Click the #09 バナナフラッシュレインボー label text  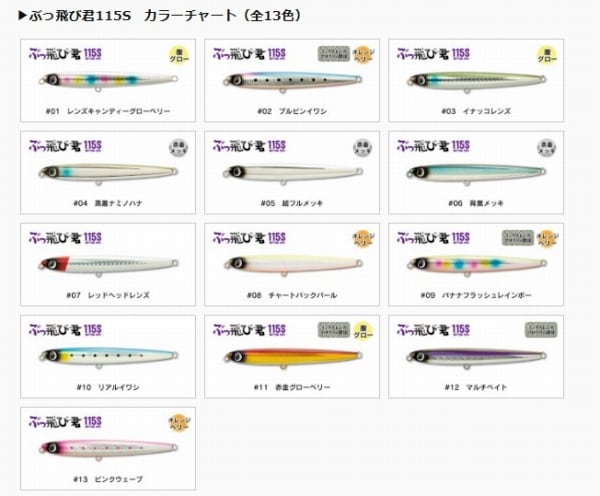coord(476,295)
